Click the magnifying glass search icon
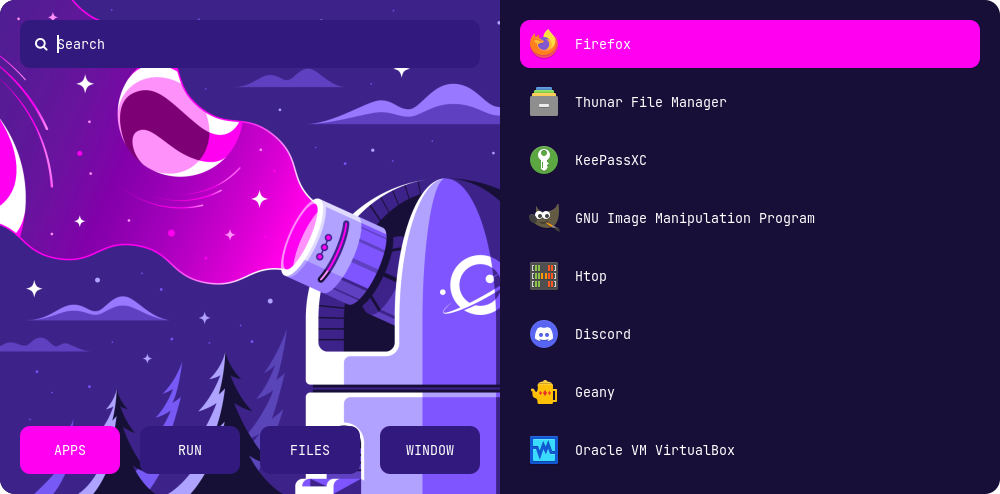 (41, 44)
